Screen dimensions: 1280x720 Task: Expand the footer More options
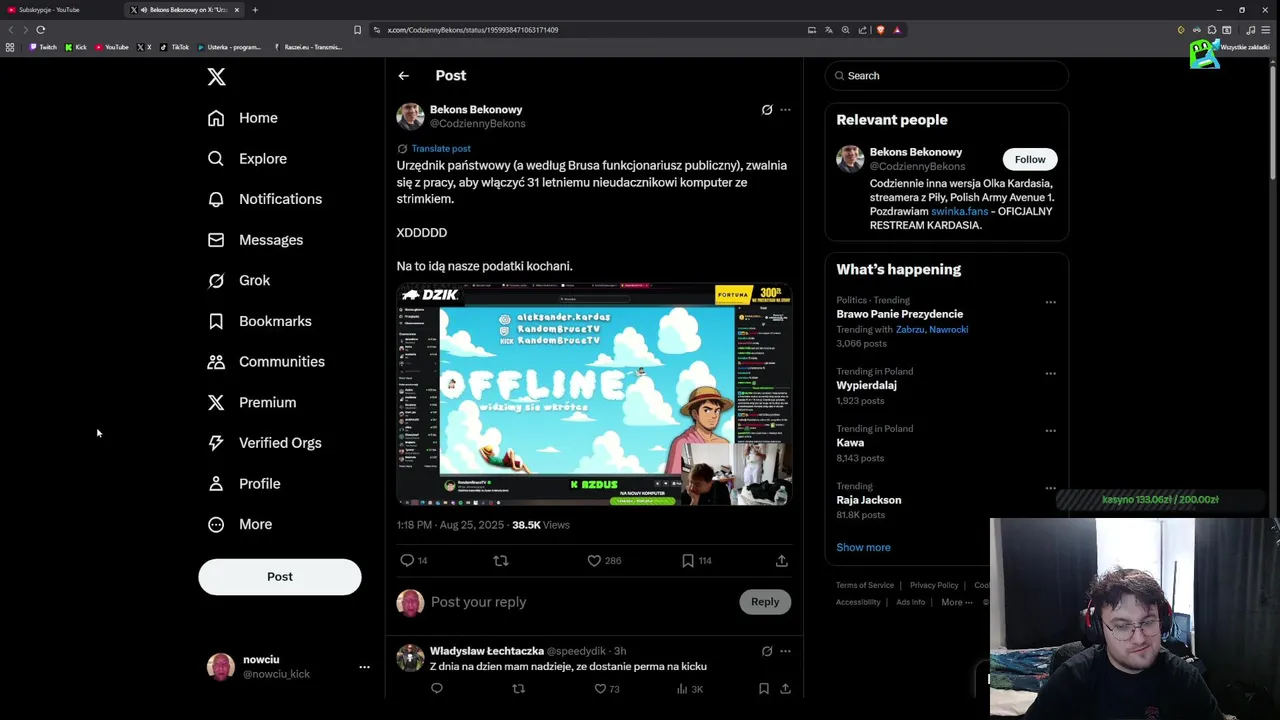click(x=957, y=603)
